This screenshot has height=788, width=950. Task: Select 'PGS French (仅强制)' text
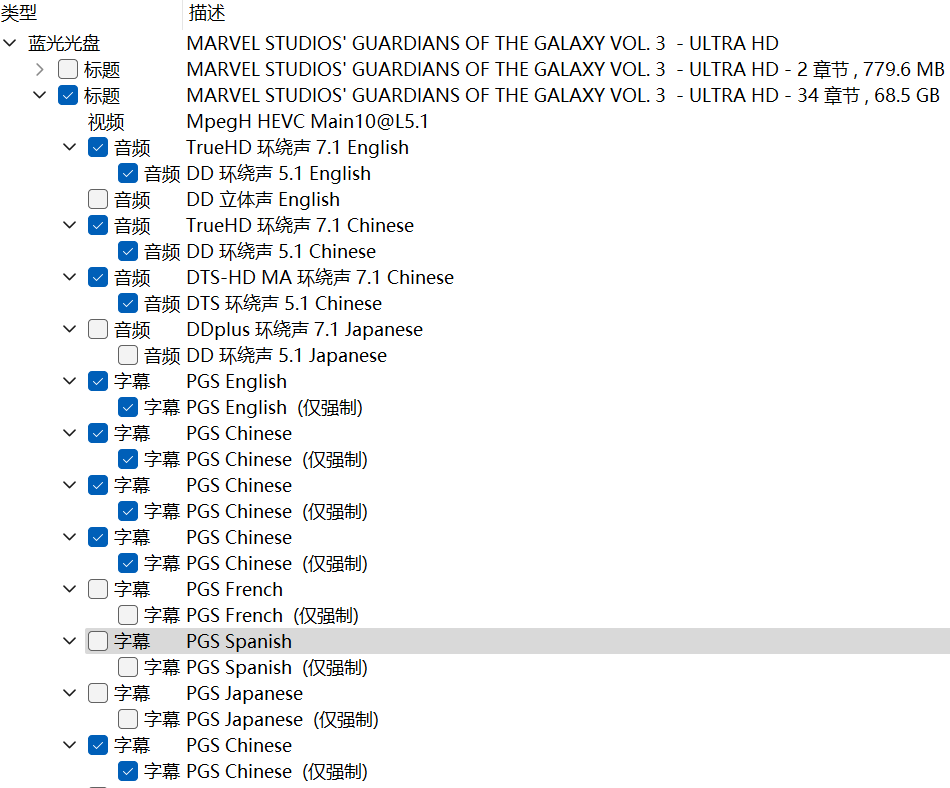[273, 615]
